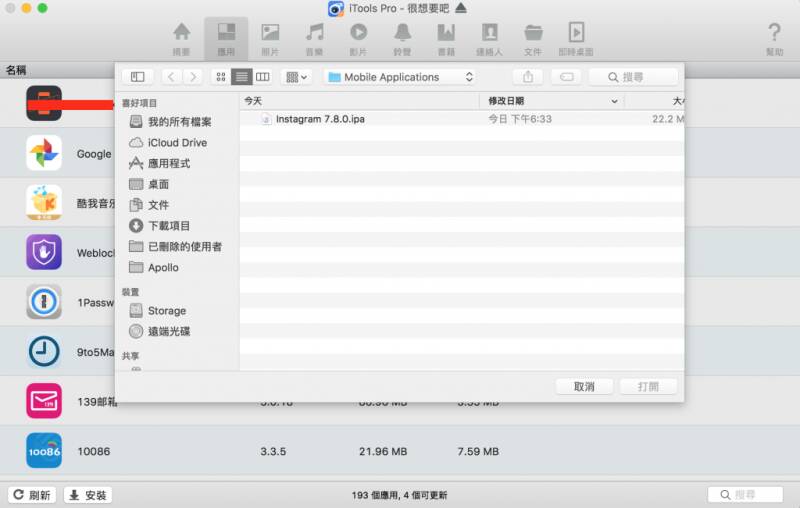Click the Open button in file dialog
800x508 pixels.
[x=648, y=387]
